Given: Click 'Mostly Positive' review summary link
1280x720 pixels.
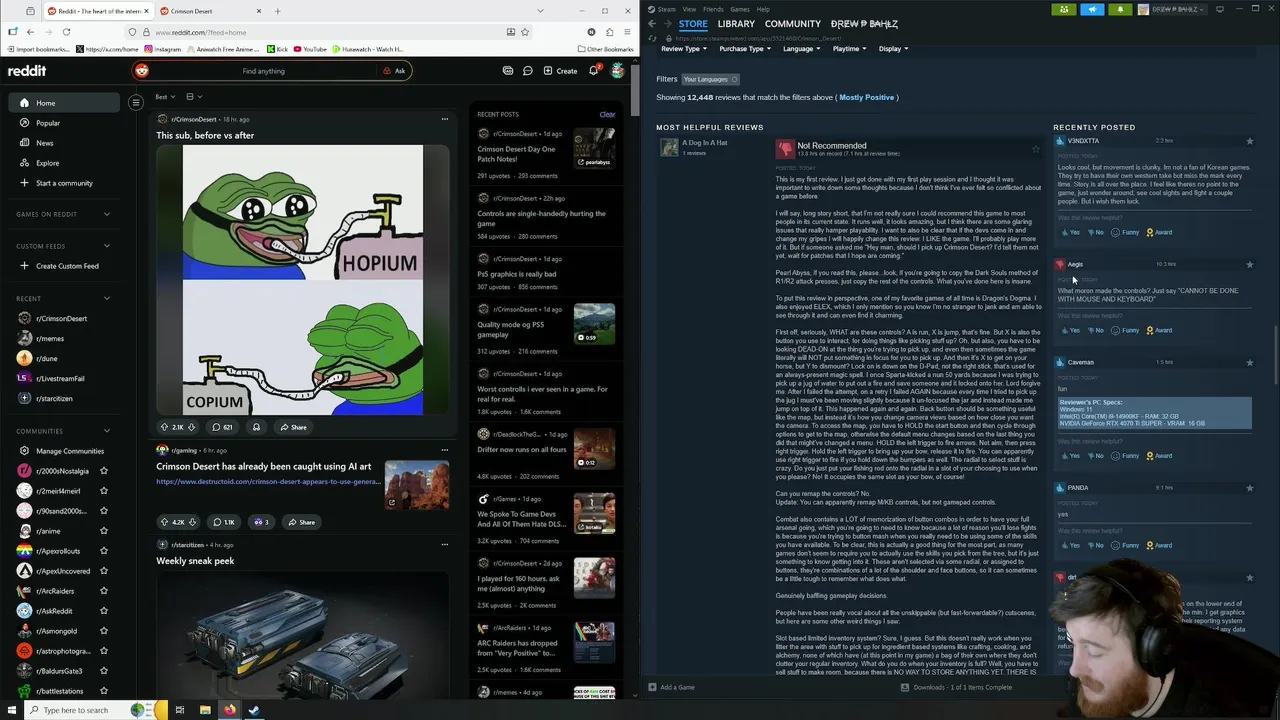Looking at the screenshot, I should pyautogui.click(x=866, y=97).
